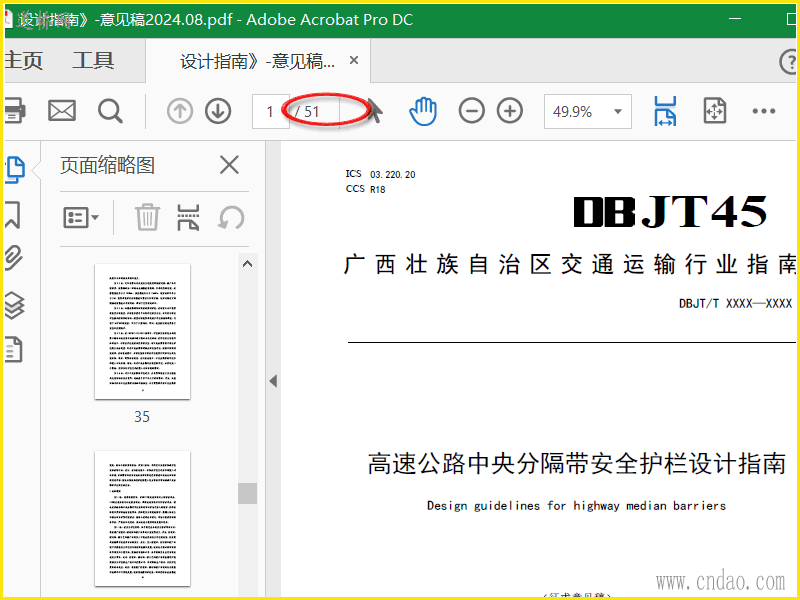The image size is (800, 600).
Task: Open more tools ellipsis menu
Action: (764, 111)
